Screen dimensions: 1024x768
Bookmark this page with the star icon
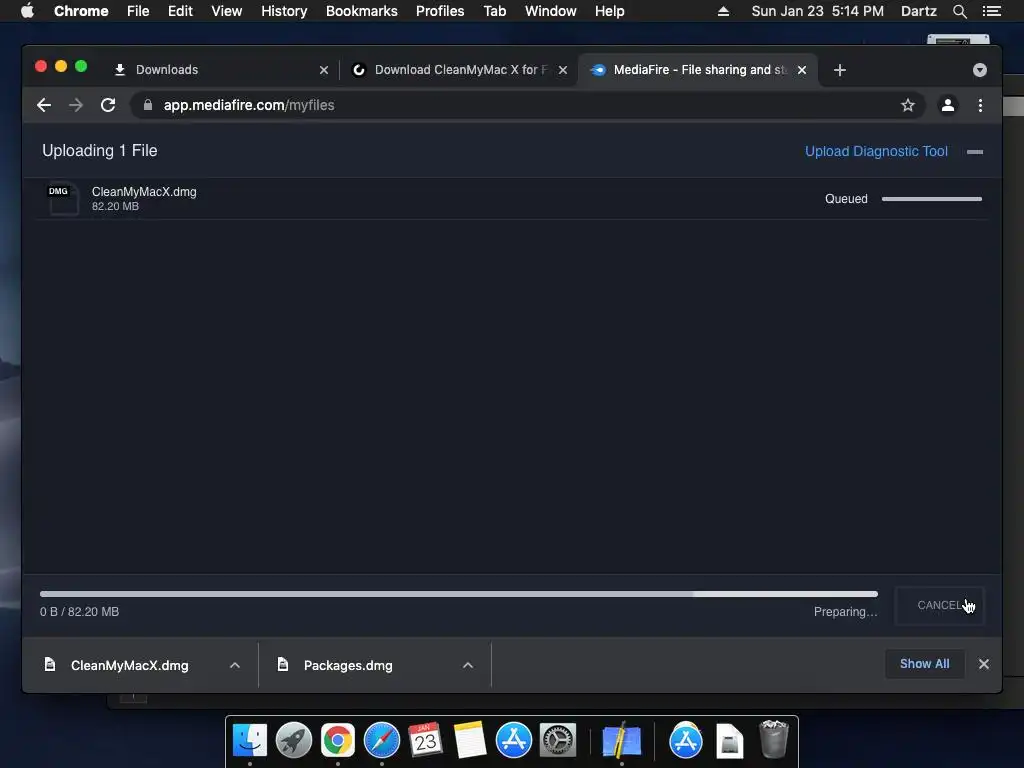[x=908, y=105]
